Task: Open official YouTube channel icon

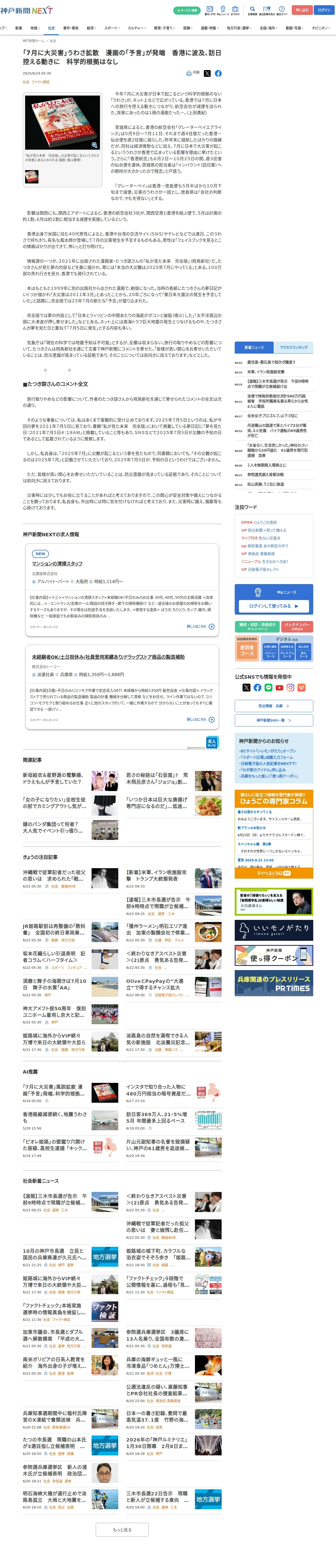Action: [x=279, y=687]
